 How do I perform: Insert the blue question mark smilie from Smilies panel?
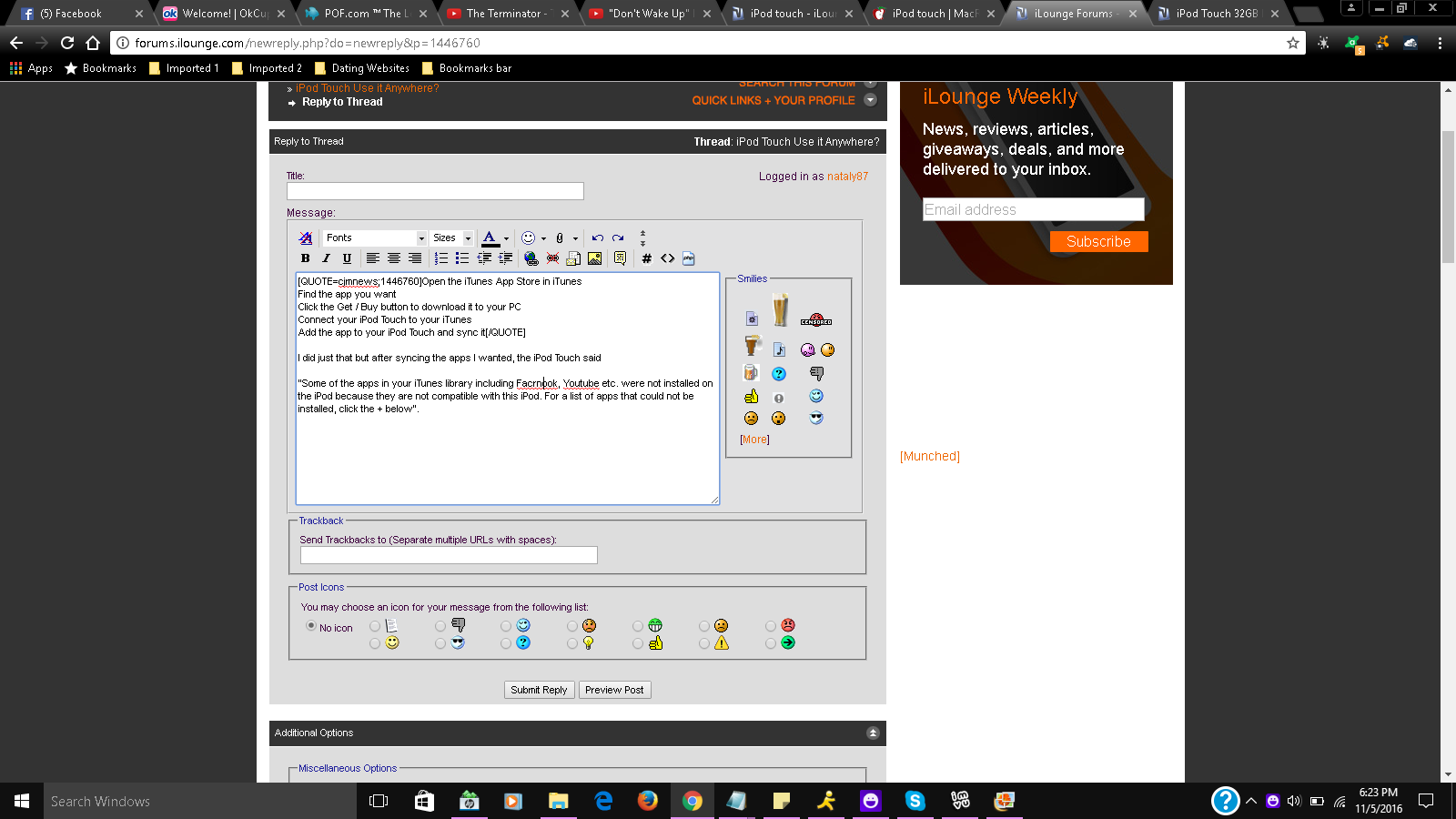[x=779, y=373]
